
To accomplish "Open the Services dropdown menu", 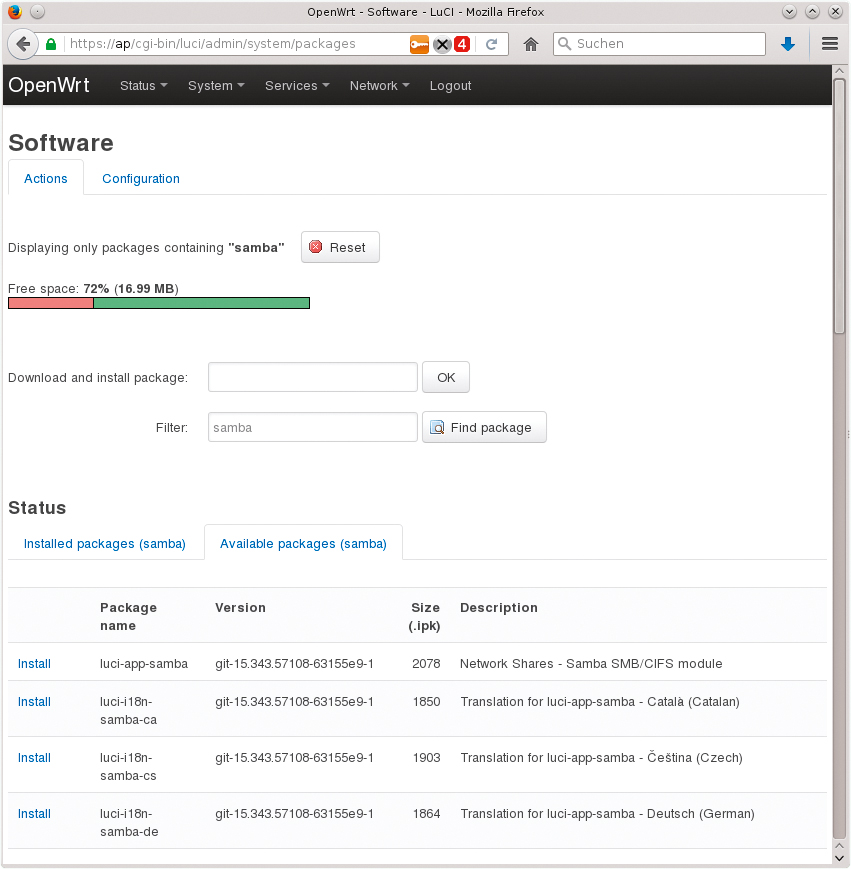I will point(297,86).
